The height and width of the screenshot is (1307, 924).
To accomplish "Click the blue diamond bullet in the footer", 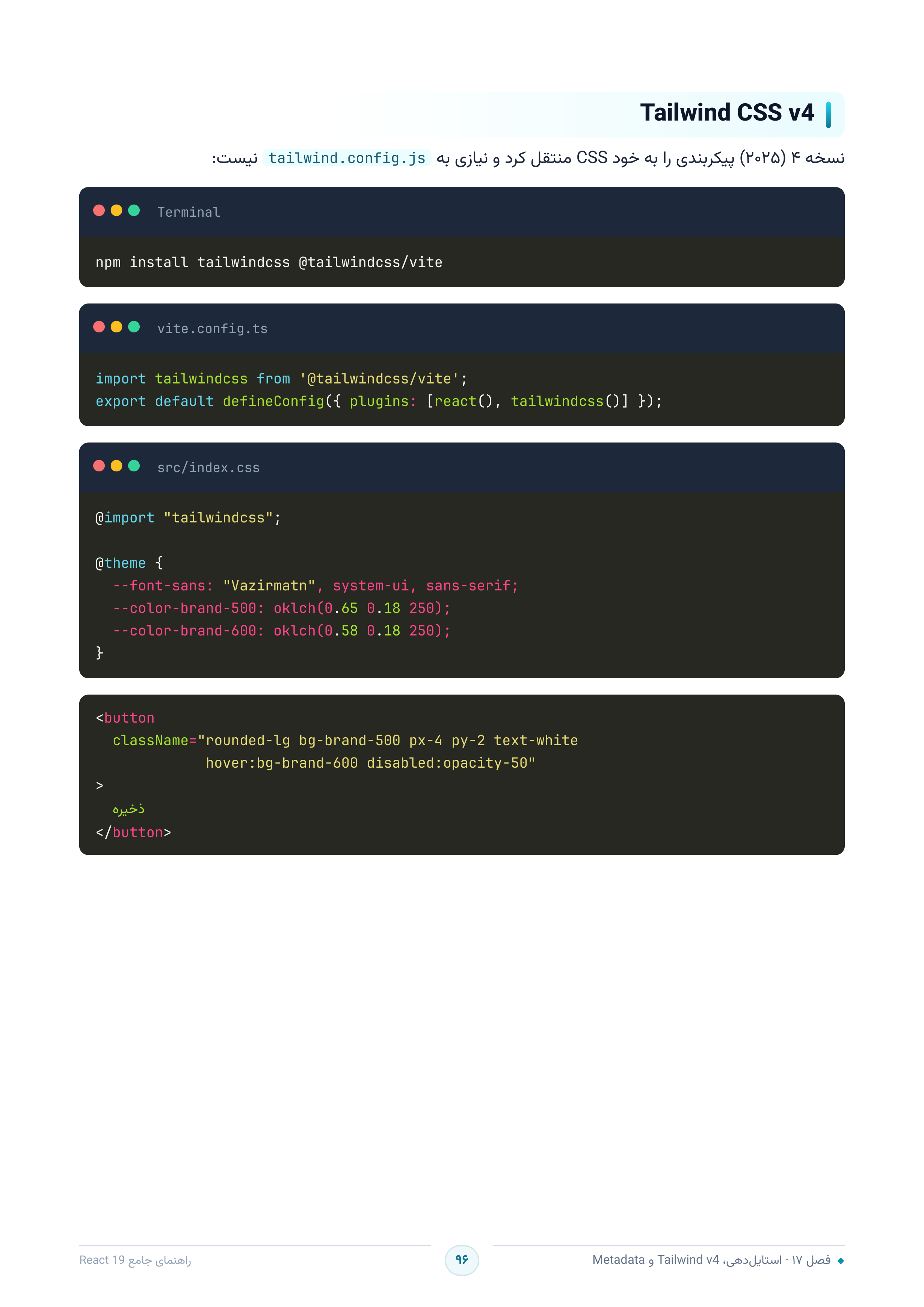I will click(x=840, y=1261).
